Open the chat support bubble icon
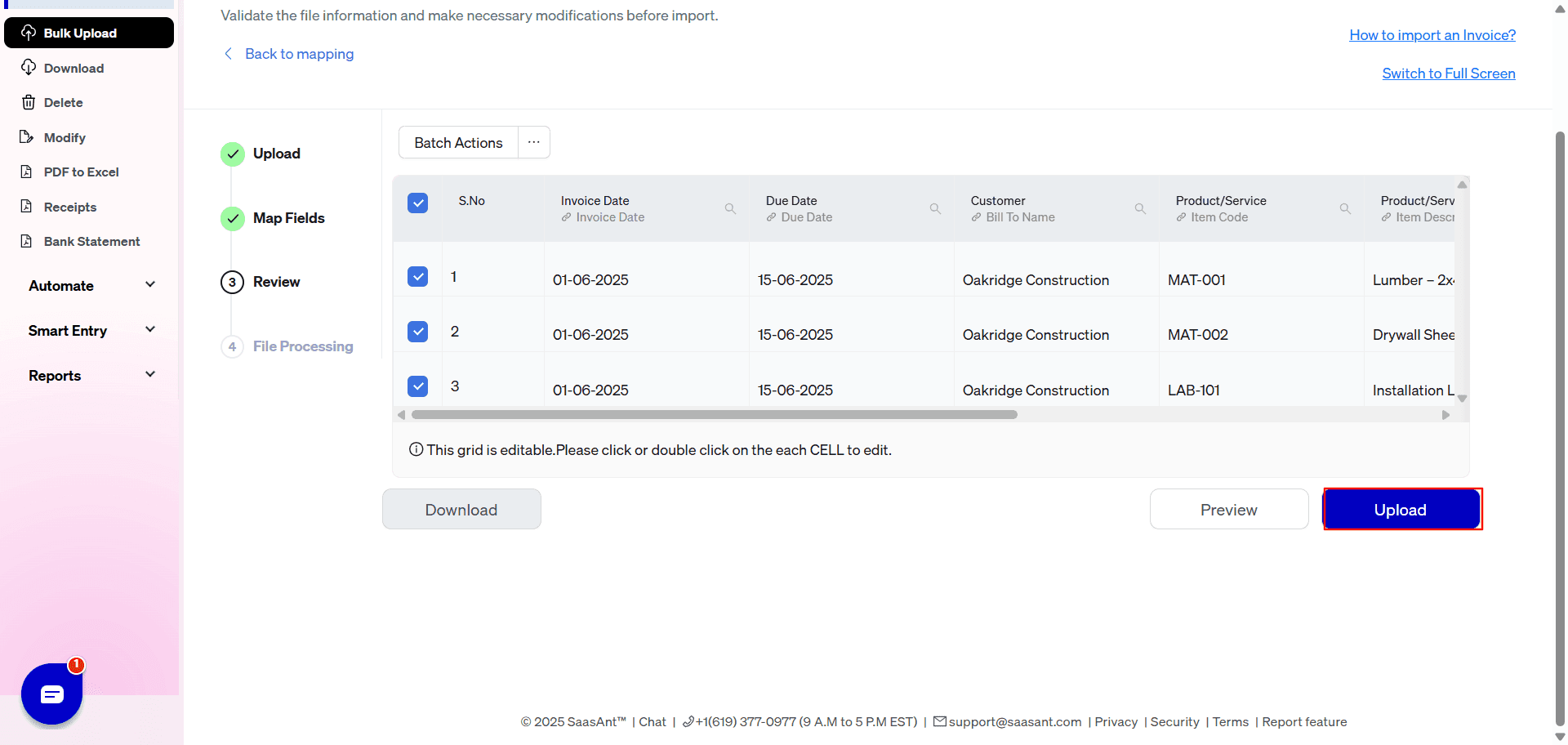 (51, 694)
